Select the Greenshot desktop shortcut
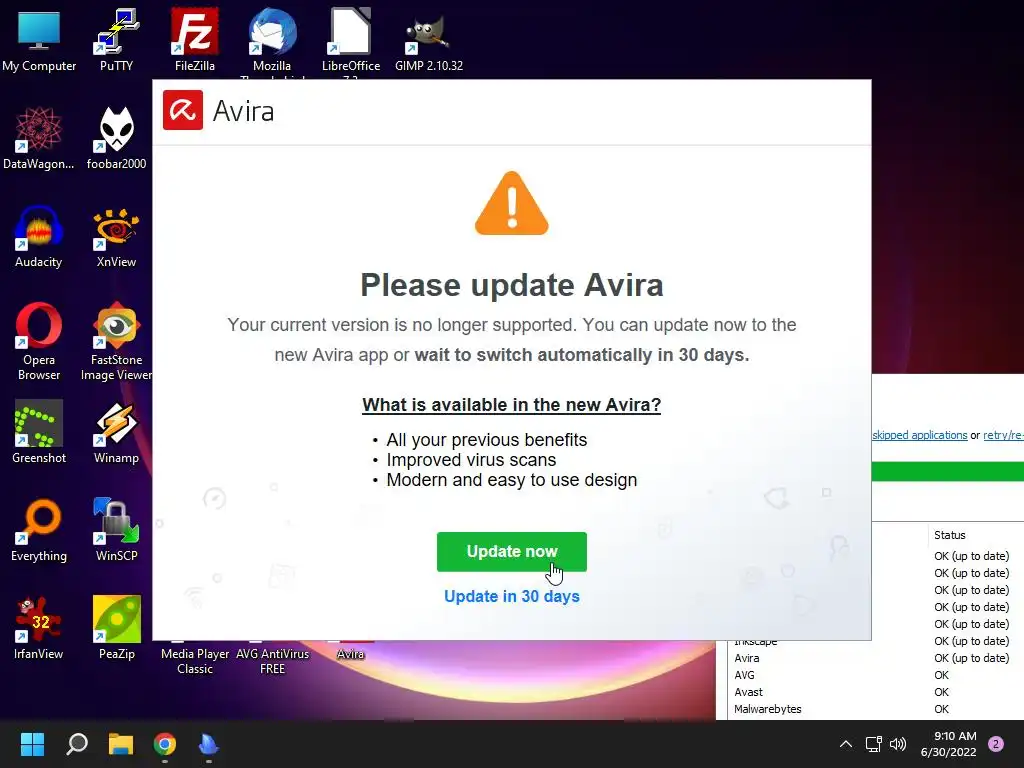The width and height of the screenshot is (1024, 768). point(39,432)
